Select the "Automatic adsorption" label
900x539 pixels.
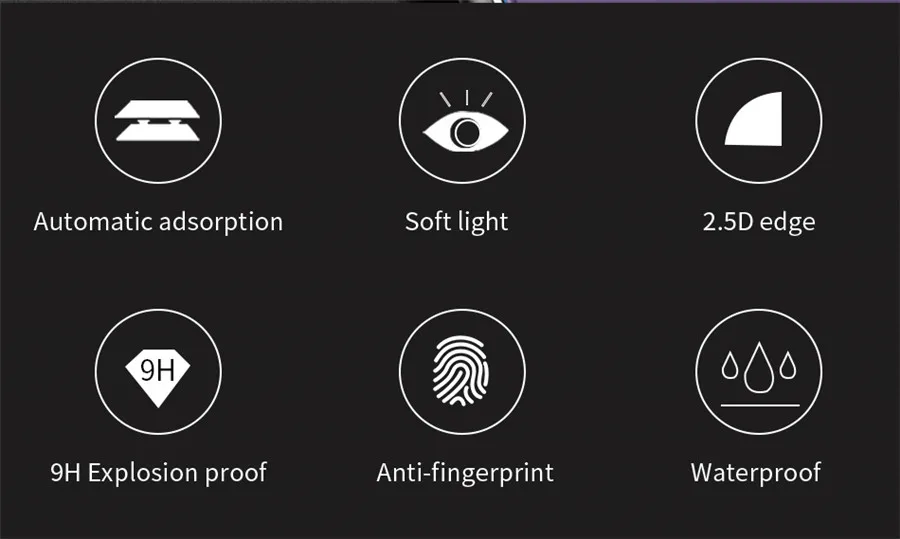[x=158, y=221]
